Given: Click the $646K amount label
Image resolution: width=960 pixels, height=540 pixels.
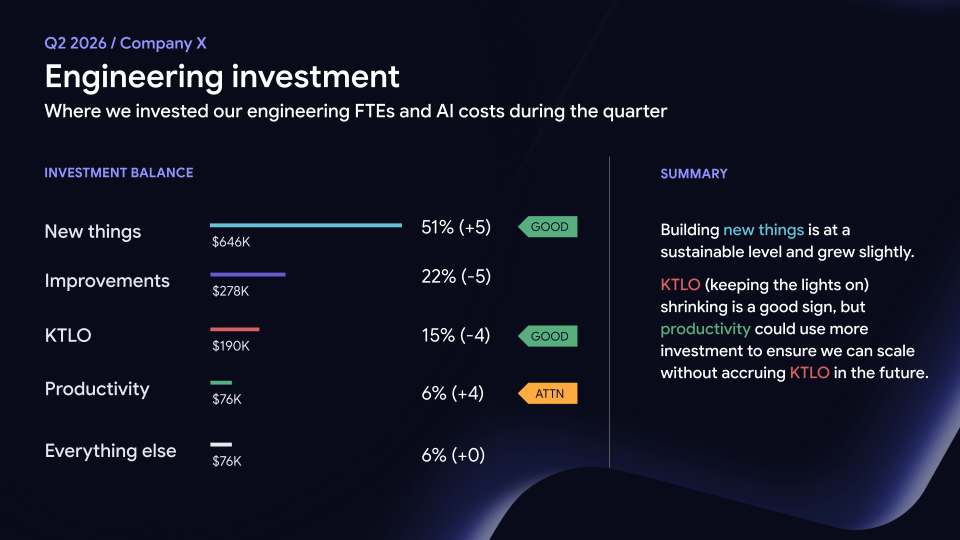Looking at the screenshot, I should click(x=231, y=242).
